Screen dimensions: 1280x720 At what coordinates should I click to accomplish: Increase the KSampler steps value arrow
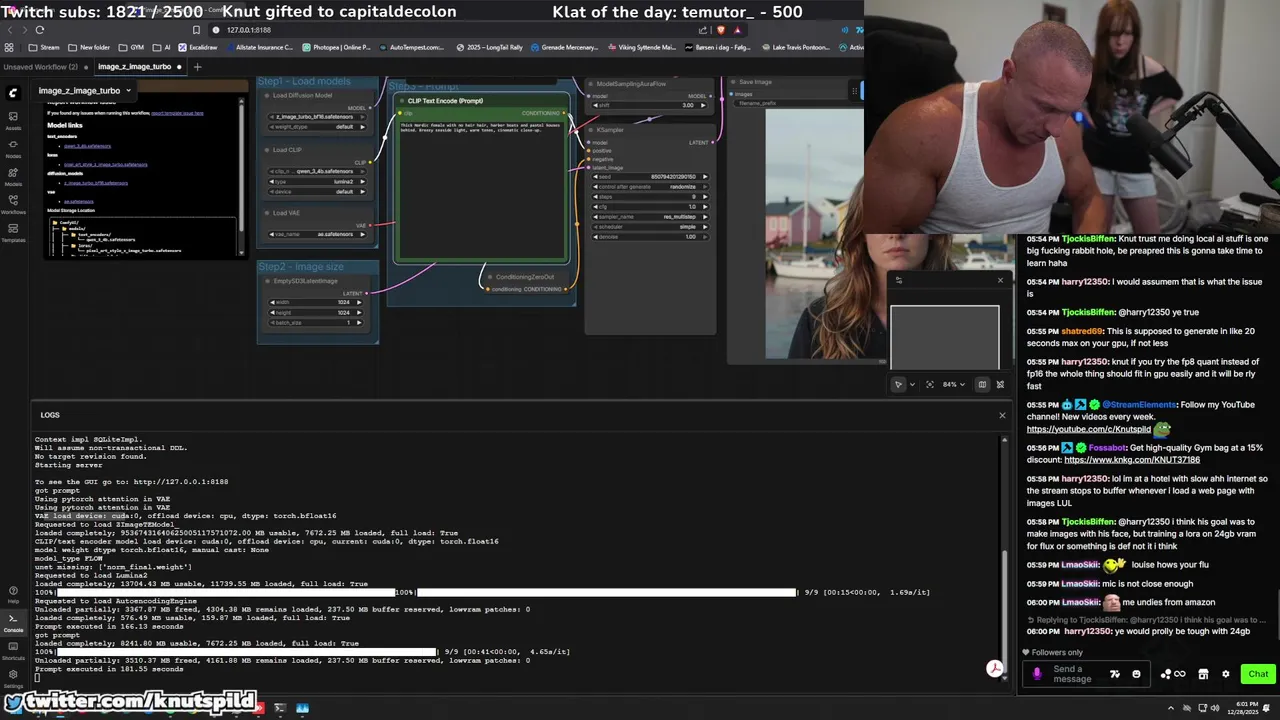[704, 196]
